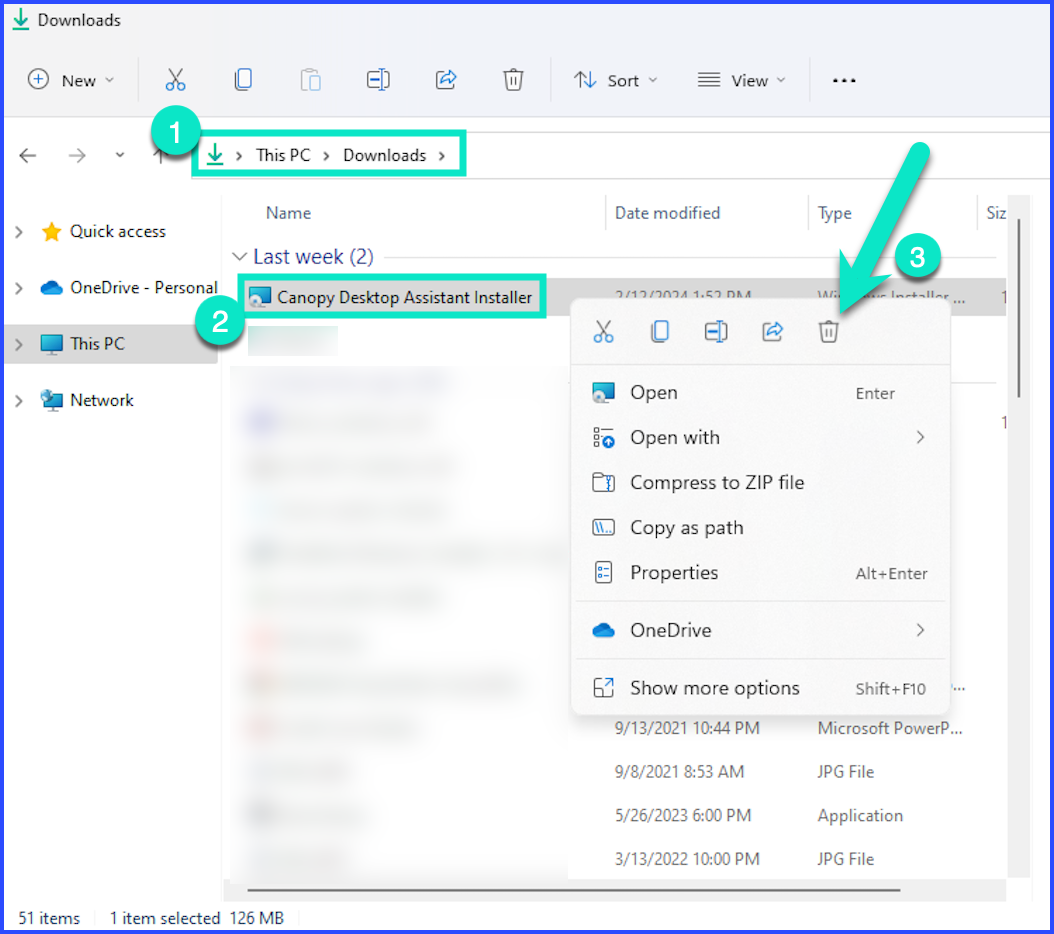Click the Quick access star icon
1054x934 pixels.
[52, 232]
